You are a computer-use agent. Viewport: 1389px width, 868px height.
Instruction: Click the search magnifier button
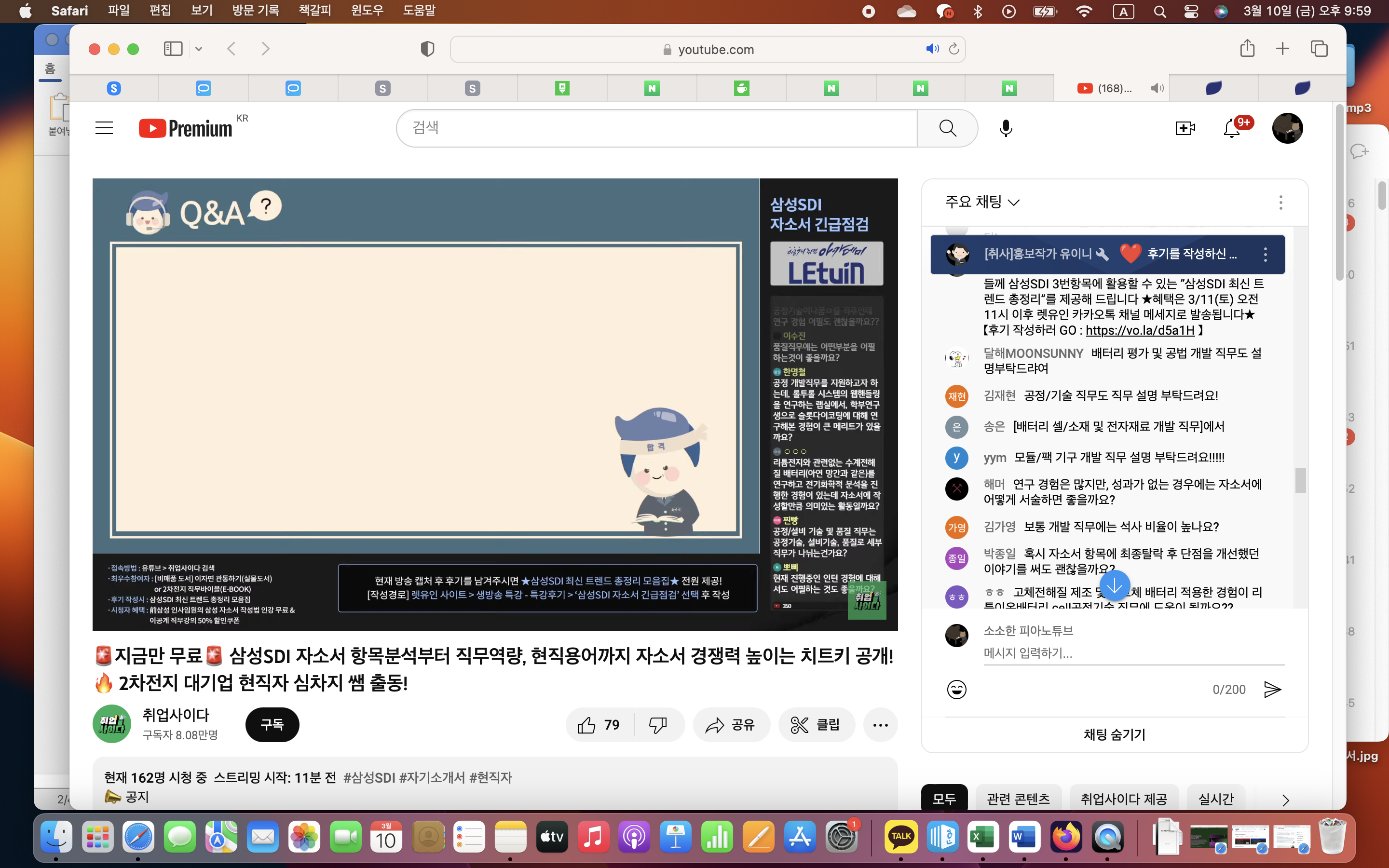[x=947, y=128]
